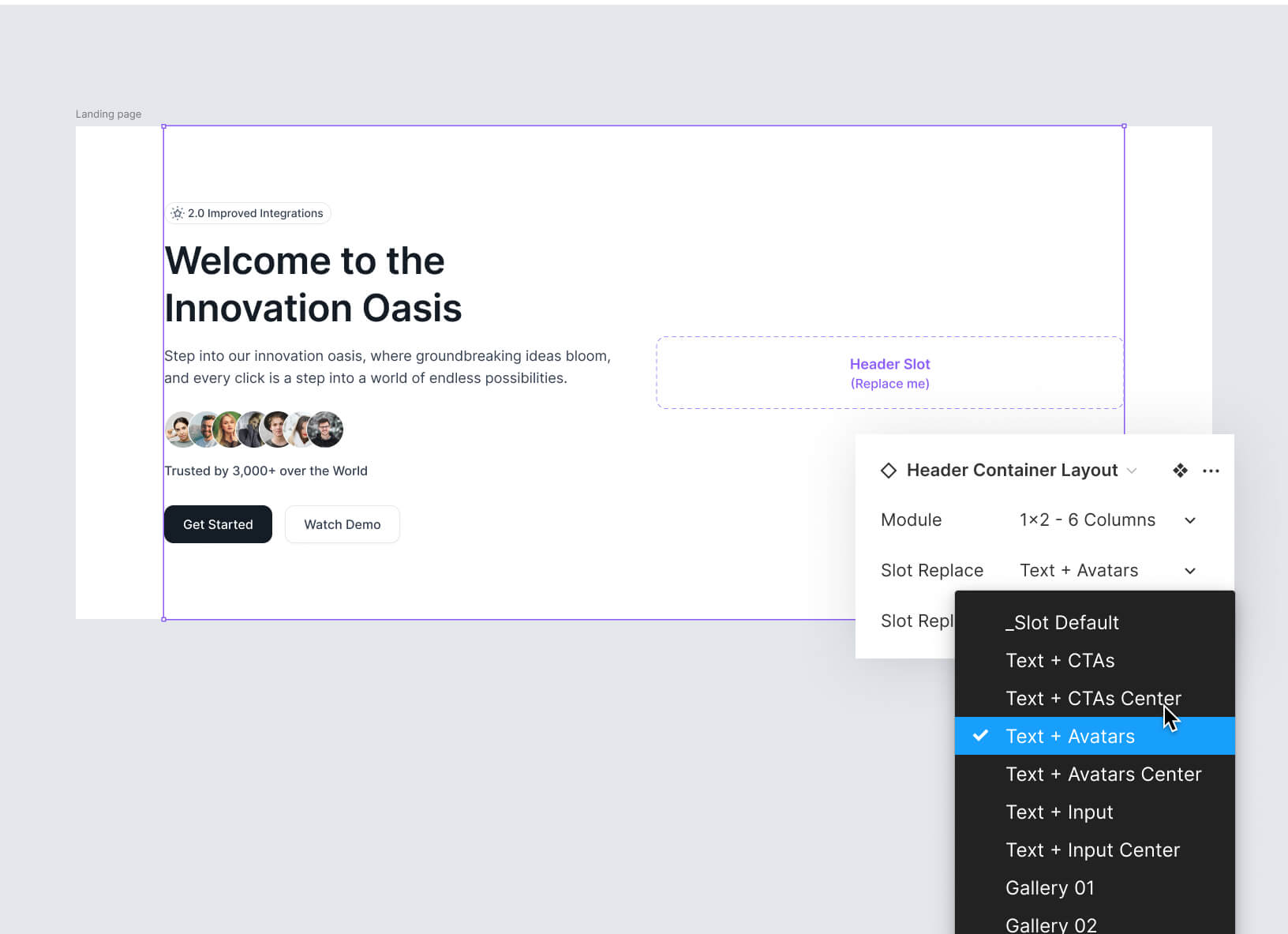This screenshot has height=934, width=1288.
Task: Click the sparkle icon in the 2.0 Improved Integrations badge
Action: [177, 212]
